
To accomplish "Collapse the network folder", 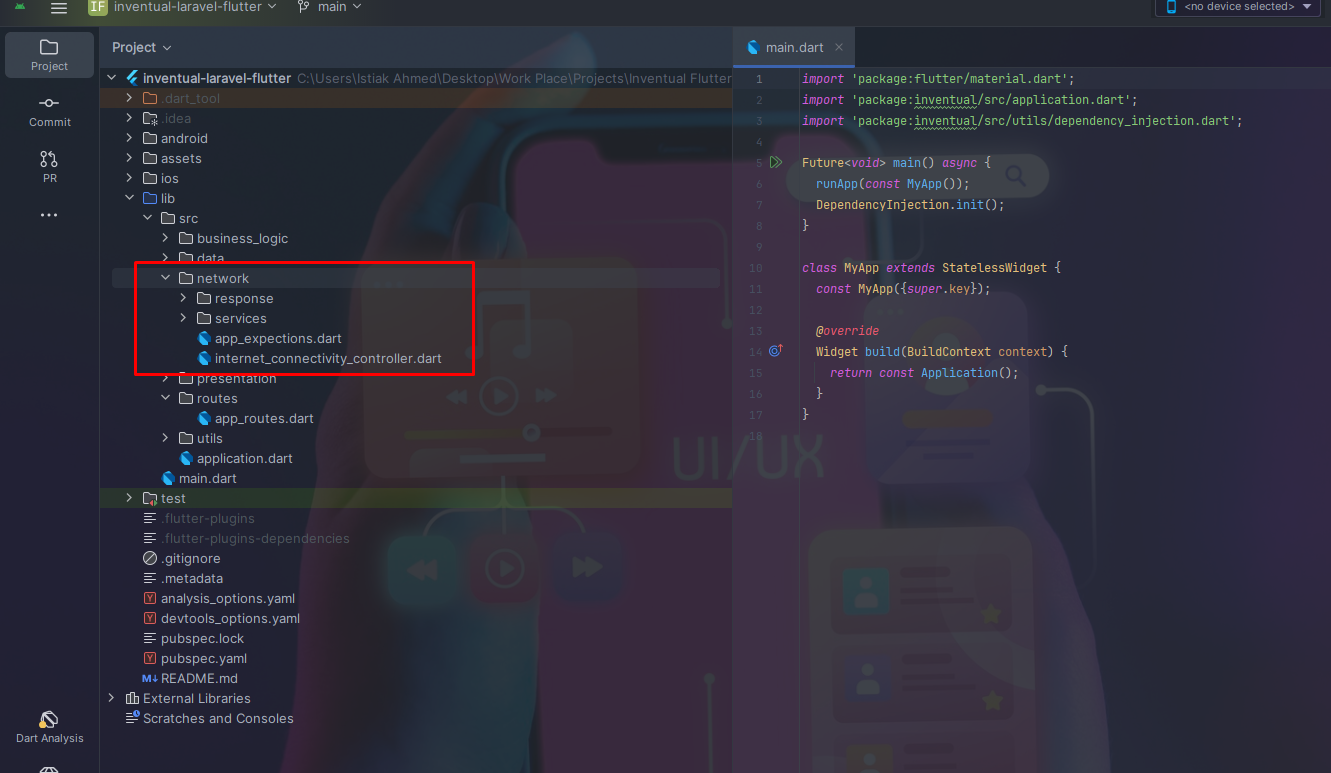I will (166, 278).
